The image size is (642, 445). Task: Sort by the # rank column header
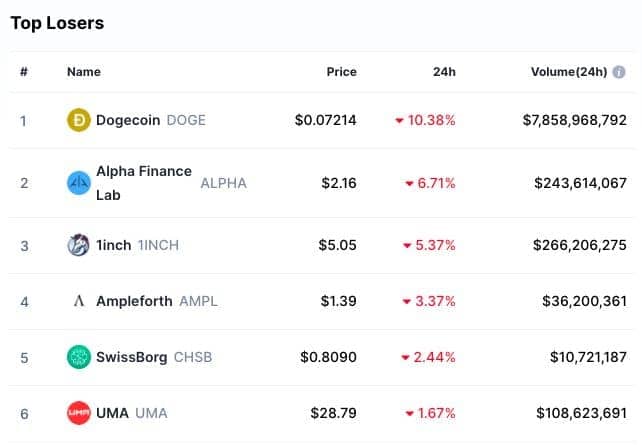pyautogui.click(x=24, y=72)
